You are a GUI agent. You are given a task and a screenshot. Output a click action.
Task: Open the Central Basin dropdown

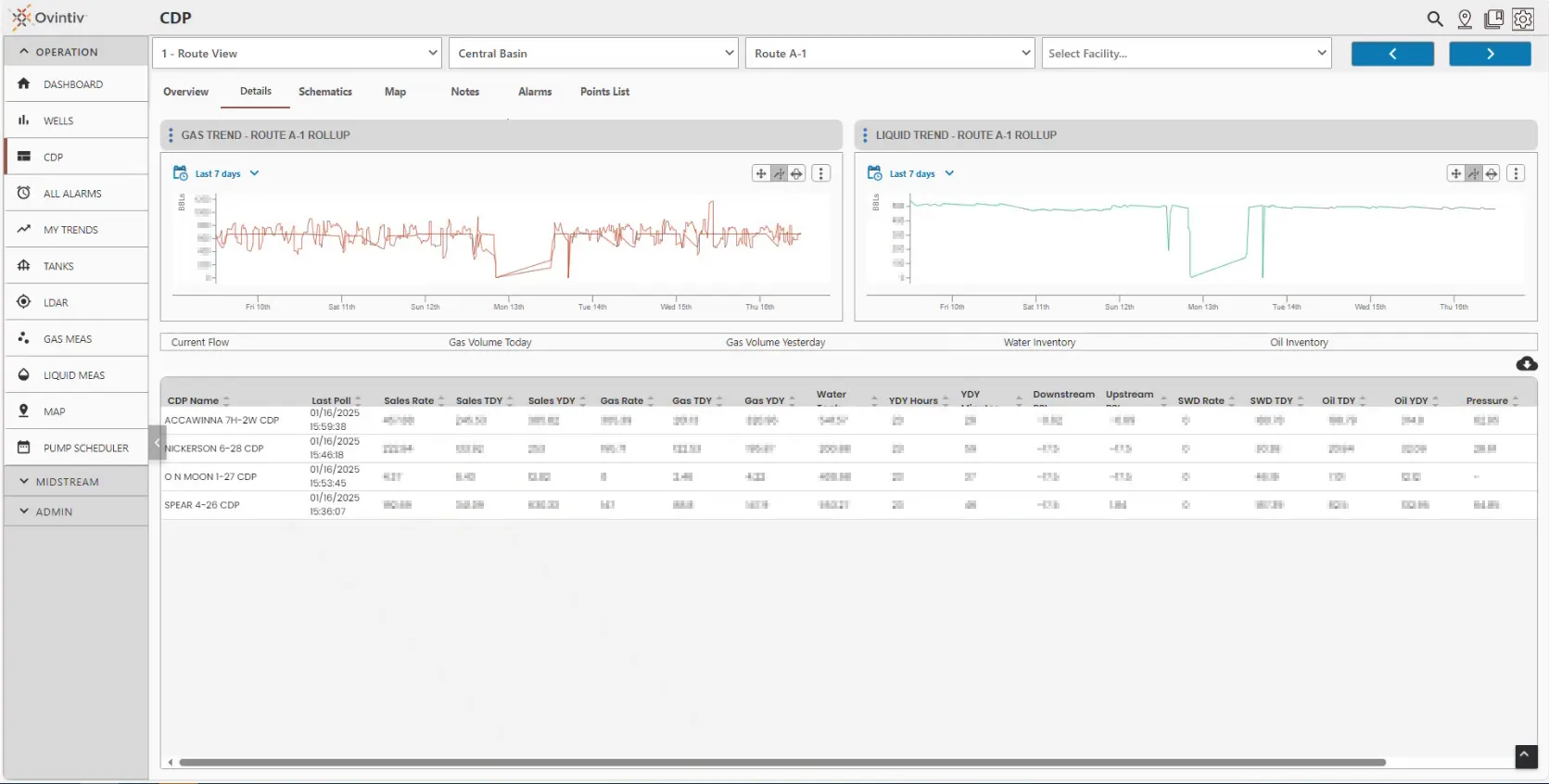click(593, 54)
